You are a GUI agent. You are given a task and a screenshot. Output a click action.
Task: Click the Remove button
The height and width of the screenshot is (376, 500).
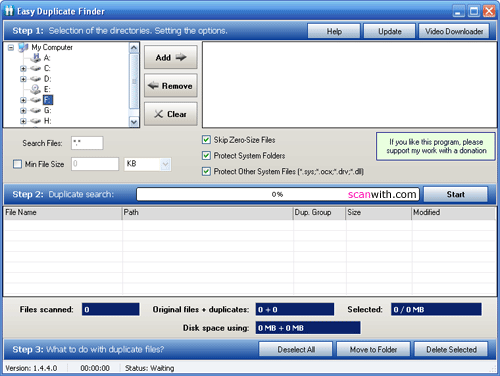click(x=171, y=86)
